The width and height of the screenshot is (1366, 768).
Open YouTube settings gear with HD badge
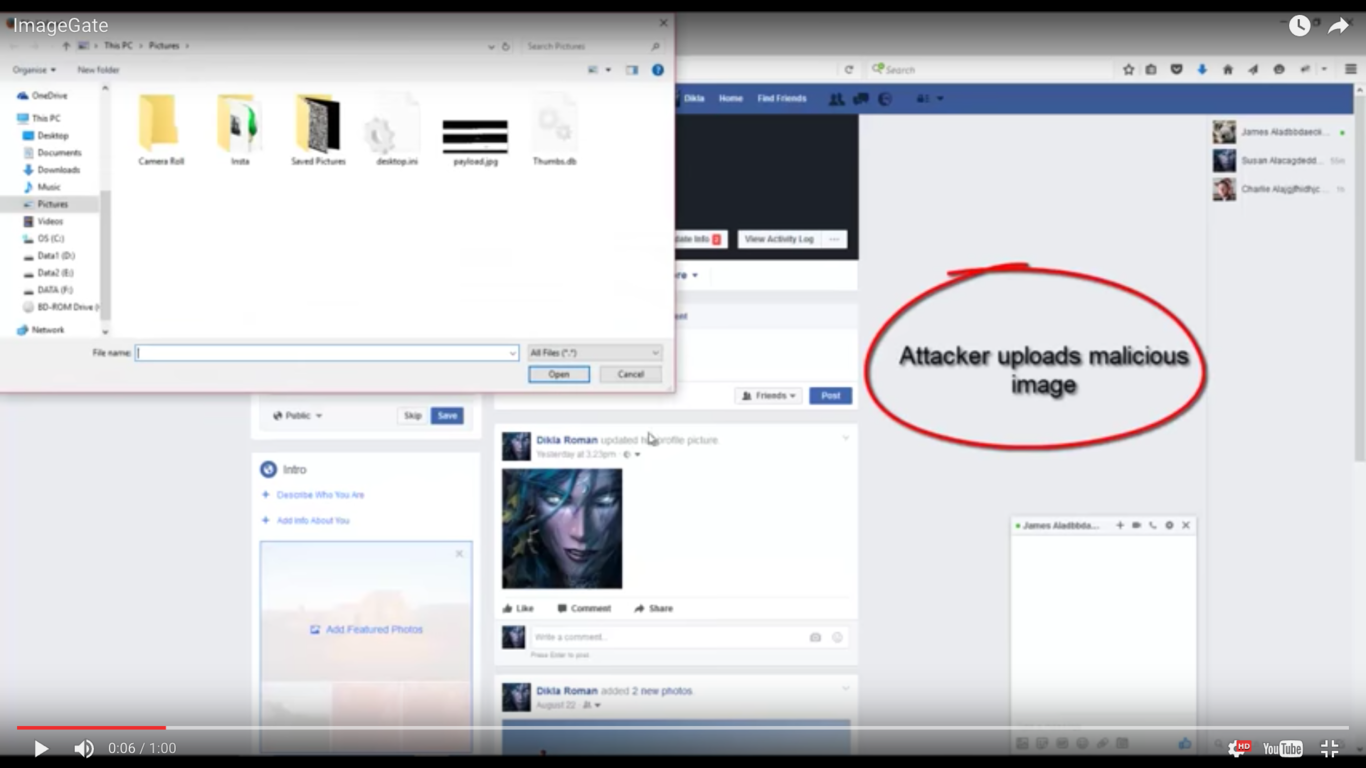coord(1238,748)
